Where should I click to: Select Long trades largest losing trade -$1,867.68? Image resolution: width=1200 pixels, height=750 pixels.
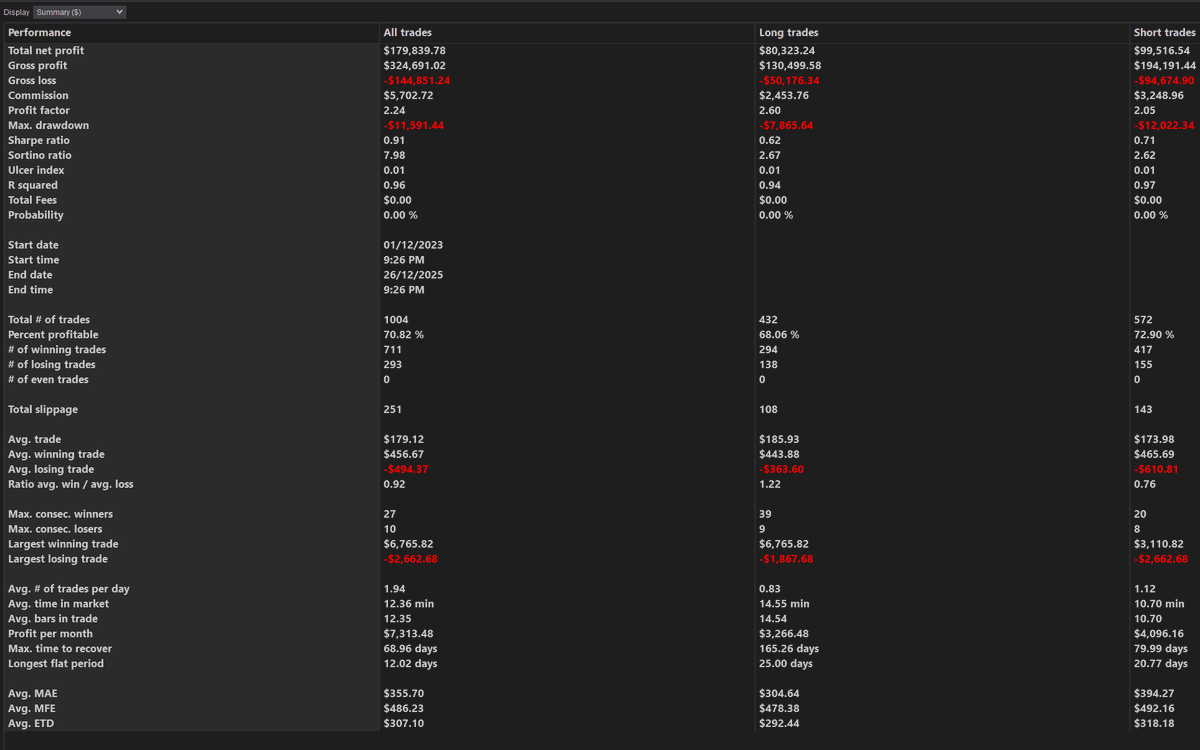(x=787, y=560)
